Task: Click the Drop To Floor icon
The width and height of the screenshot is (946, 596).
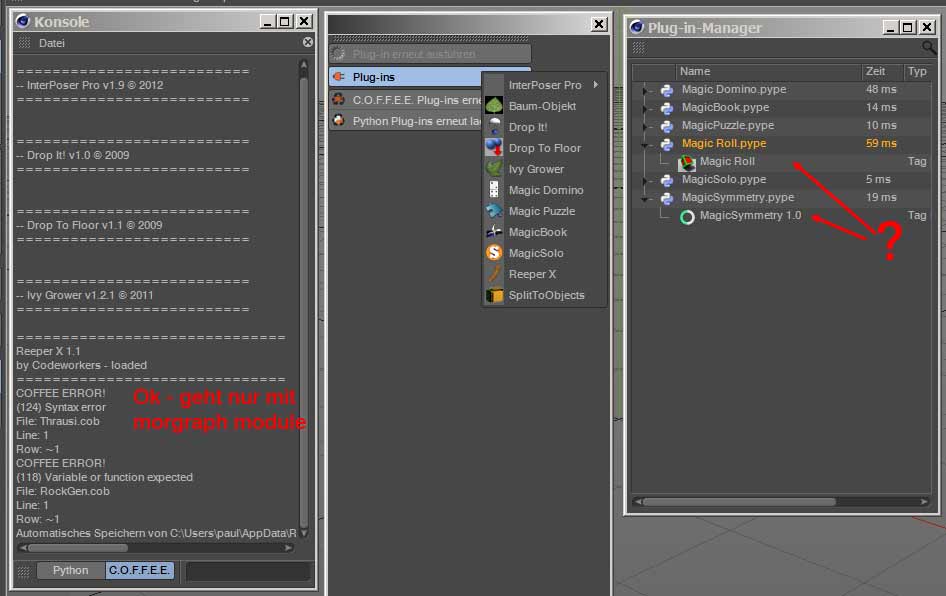Action: click(494, 148)
